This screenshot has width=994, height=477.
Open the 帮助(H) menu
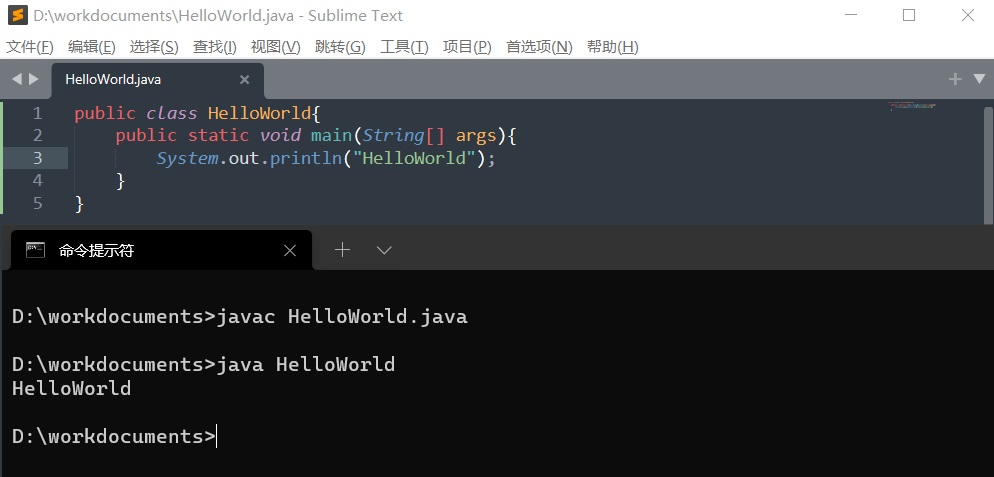[612, 47]
